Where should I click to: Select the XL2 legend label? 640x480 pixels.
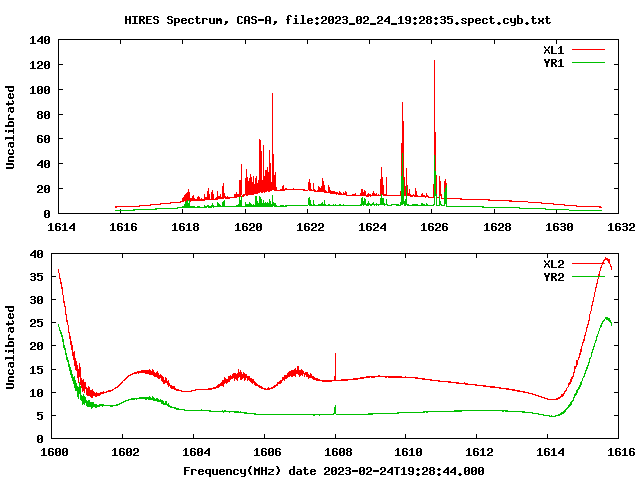pos(553,264)
